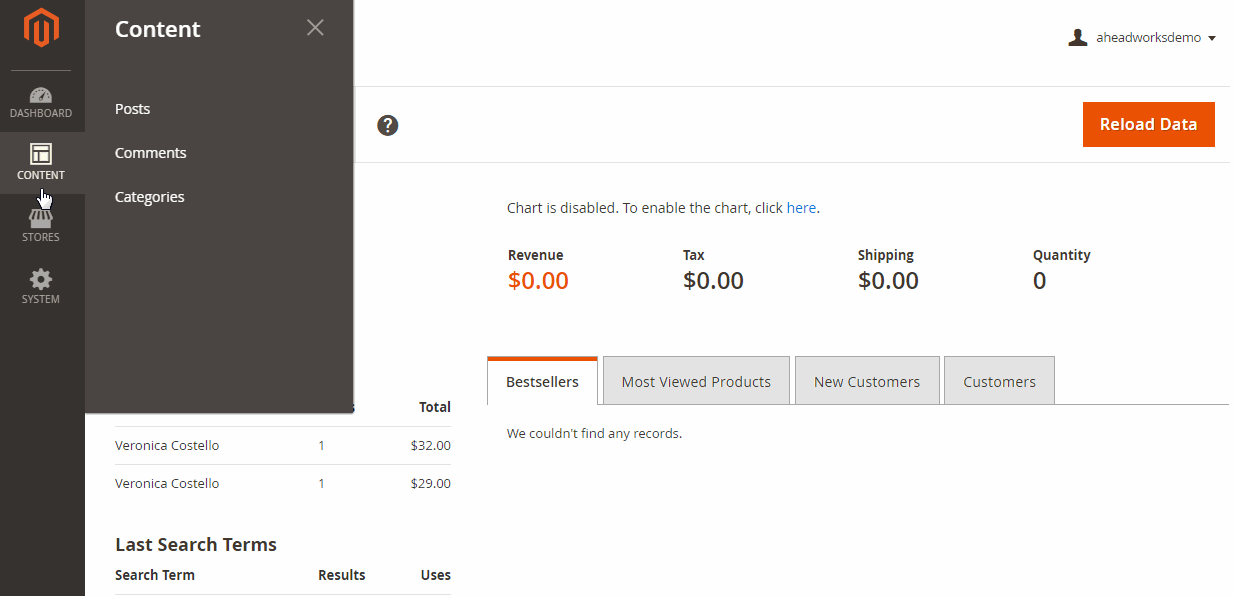Open the System gear icon
Image resolution: width=1234 pixels, height=596 pixels.
tap(41, 286)
